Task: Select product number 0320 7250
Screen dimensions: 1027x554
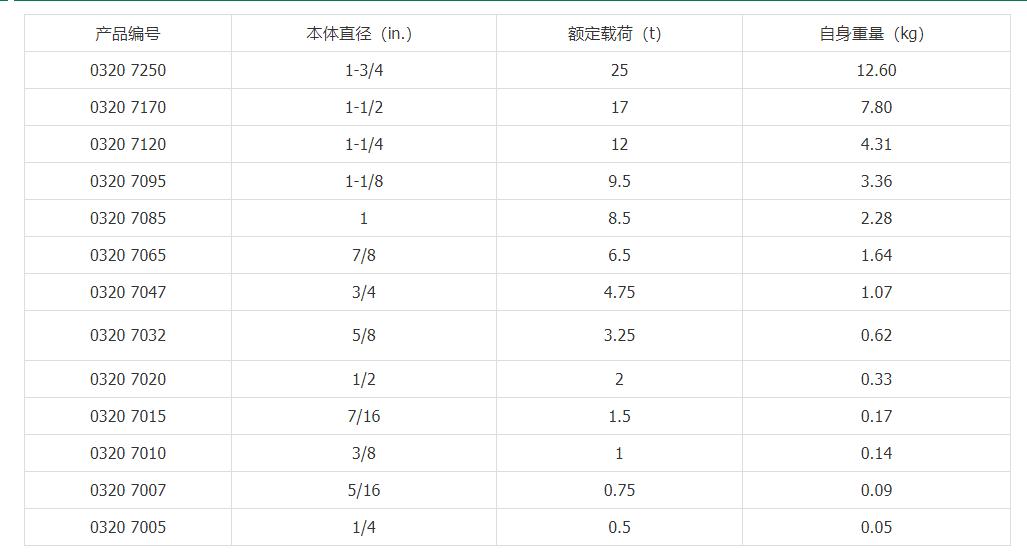Action: pos(128,70)
